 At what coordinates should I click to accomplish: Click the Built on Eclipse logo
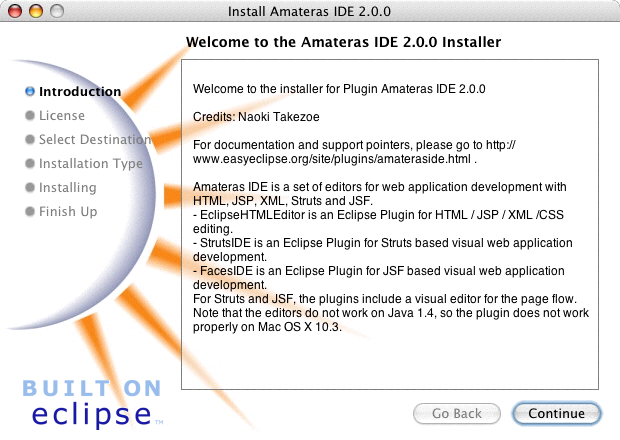pyautogui.click(x=93, y=401)
